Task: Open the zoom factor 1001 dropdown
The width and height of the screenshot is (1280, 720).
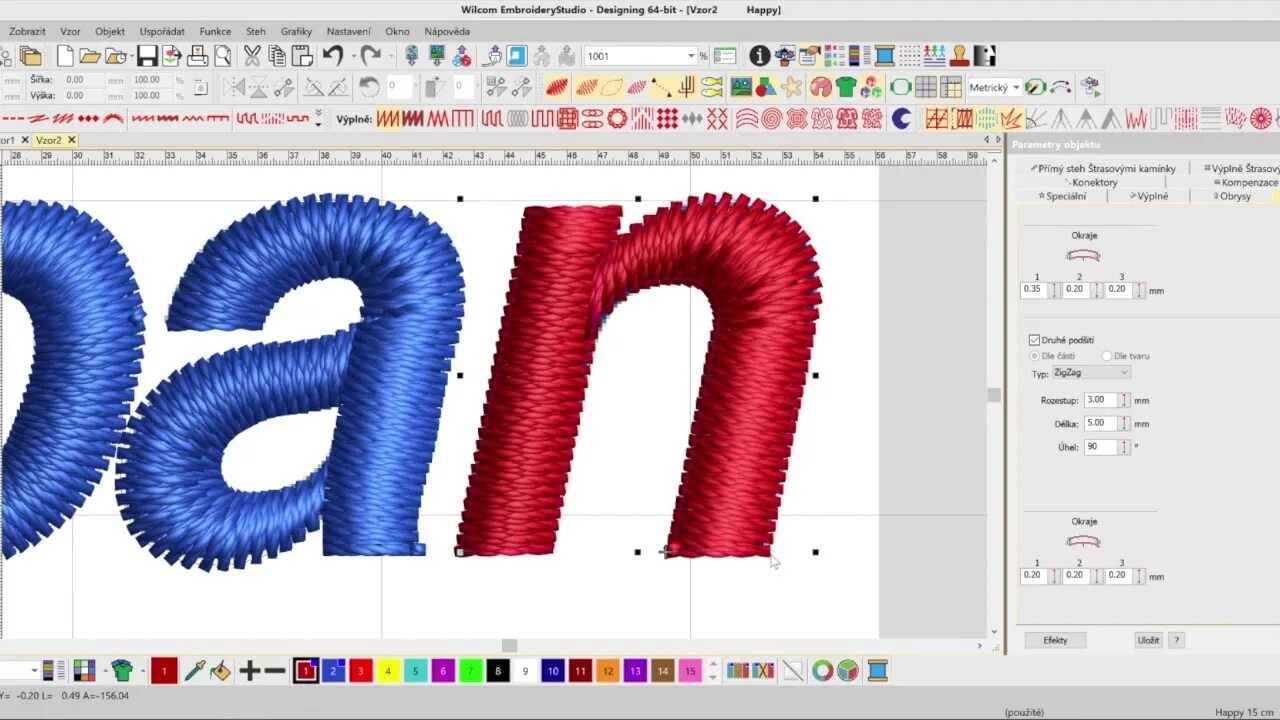Action: click(690, 56)
